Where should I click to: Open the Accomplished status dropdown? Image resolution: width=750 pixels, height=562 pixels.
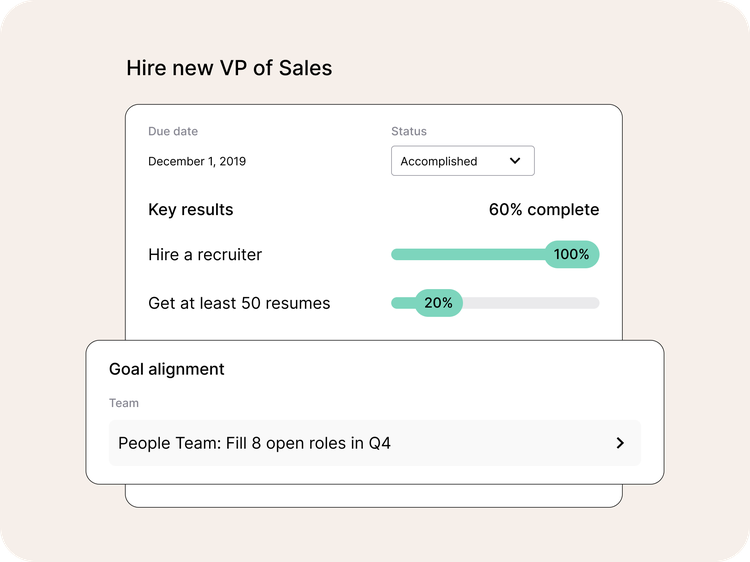[462, 161]
